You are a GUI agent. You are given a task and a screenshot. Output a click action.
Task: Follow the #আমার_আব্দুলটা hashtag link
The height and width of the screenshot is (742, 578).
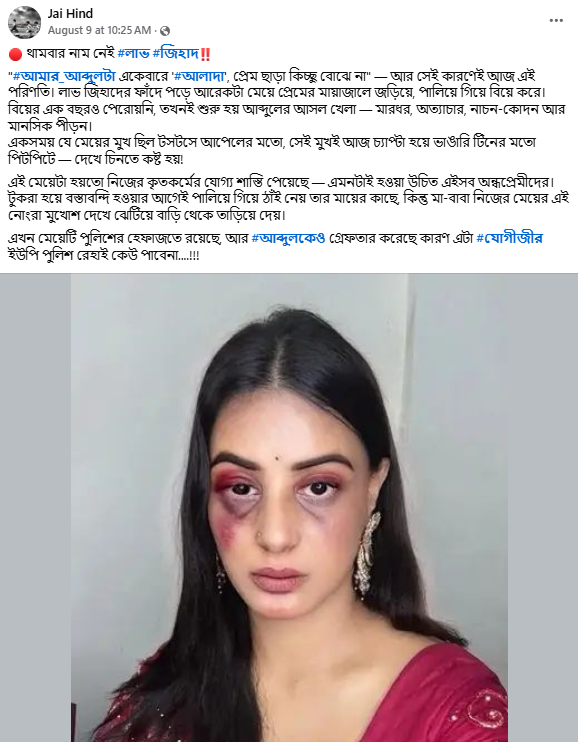(64, 76)
